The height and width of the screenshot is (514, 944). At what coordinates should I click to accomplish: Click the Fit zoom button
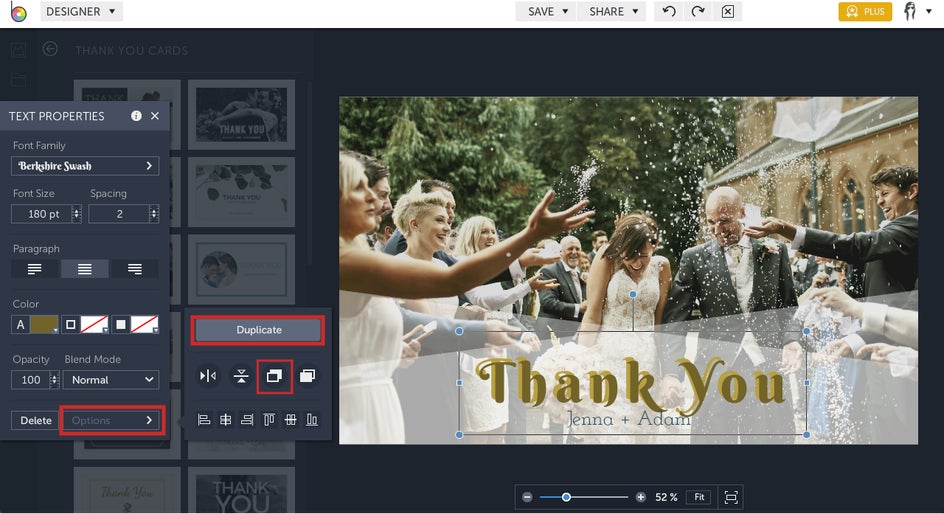click(699, 497)
